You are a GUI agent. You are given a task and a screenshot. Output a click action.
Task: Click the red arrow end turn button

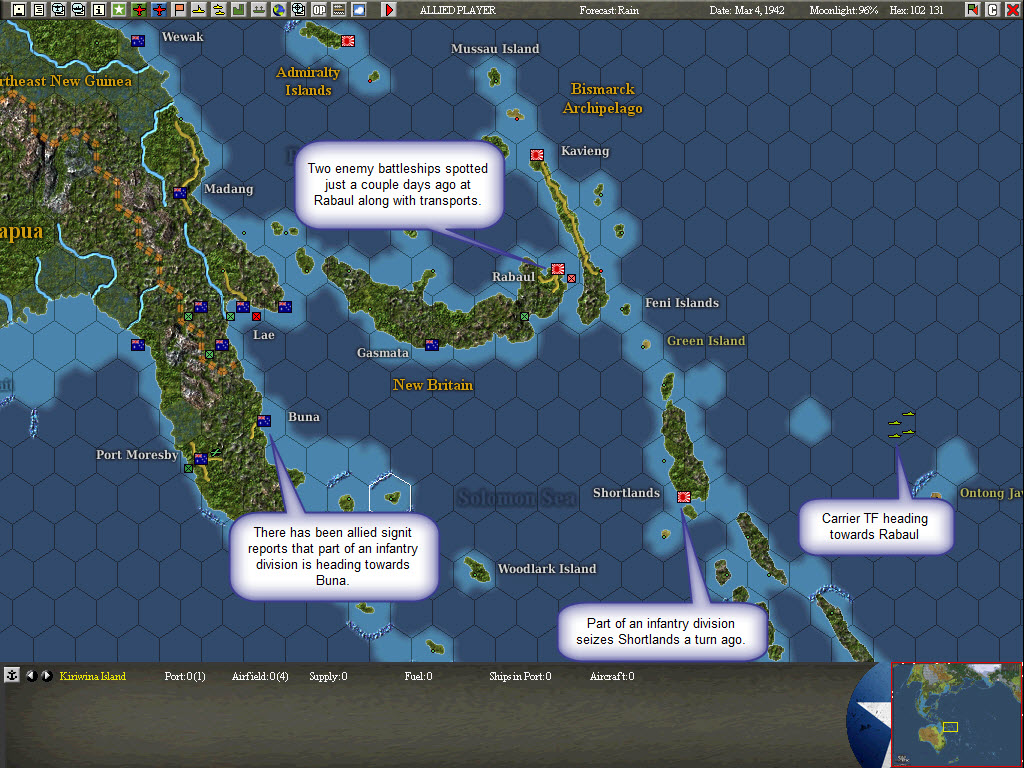(389, 10)
